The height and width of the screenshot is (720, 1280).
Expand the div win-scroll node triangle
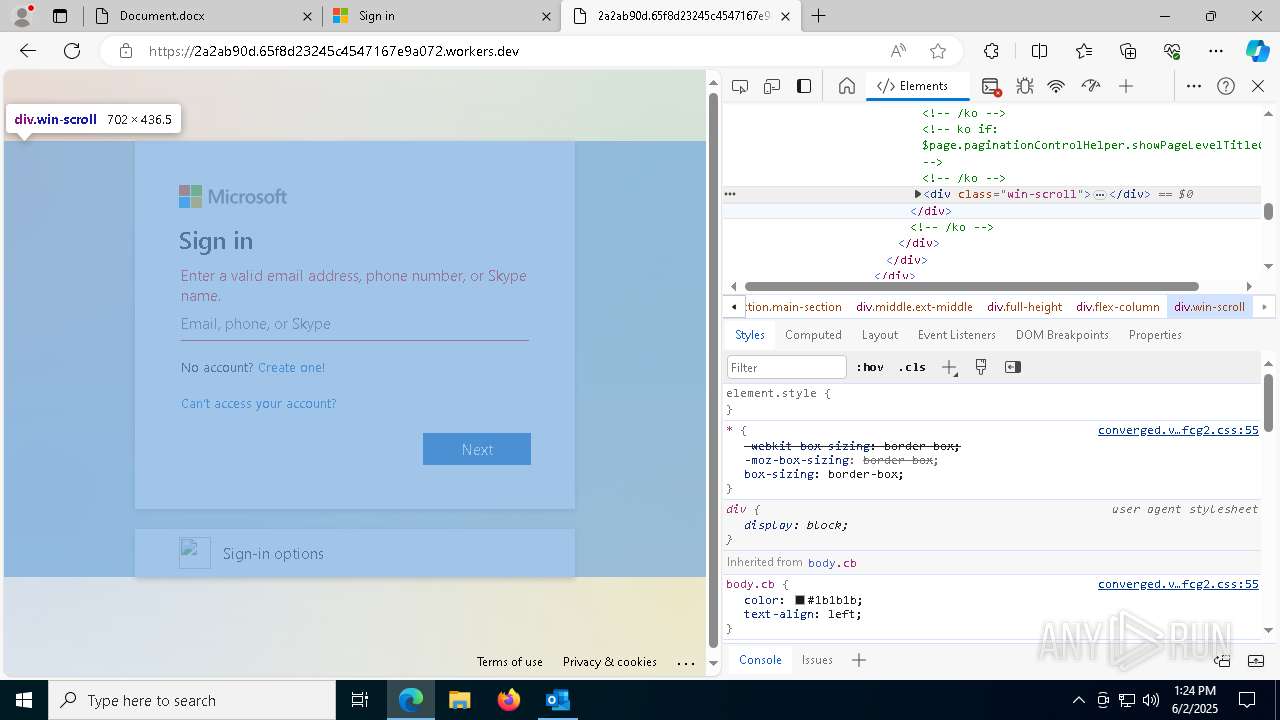918,194
